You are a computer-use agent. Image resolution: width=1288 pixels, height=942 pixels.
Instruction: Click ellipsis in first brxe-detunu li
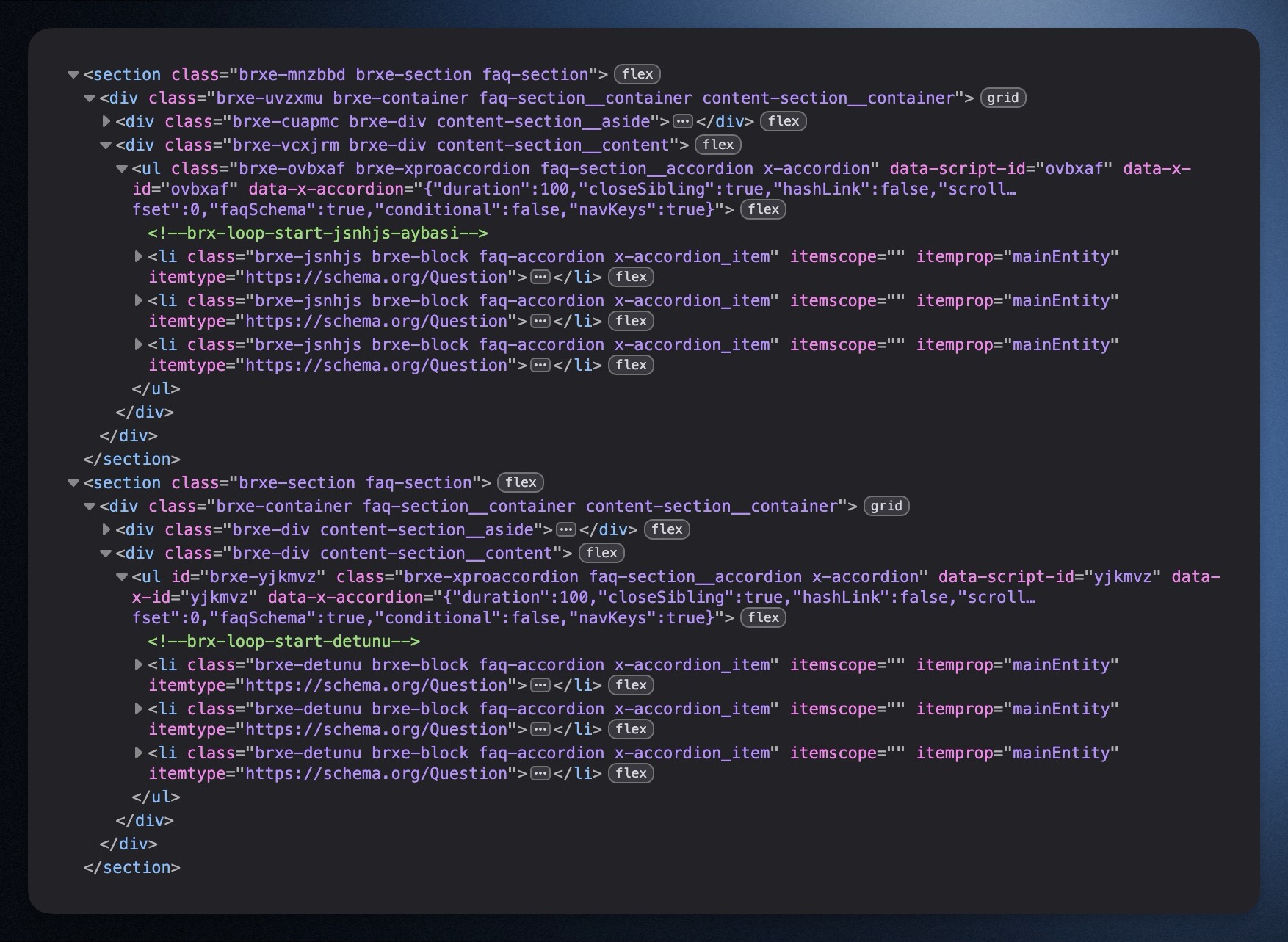[x=540, y=685]
